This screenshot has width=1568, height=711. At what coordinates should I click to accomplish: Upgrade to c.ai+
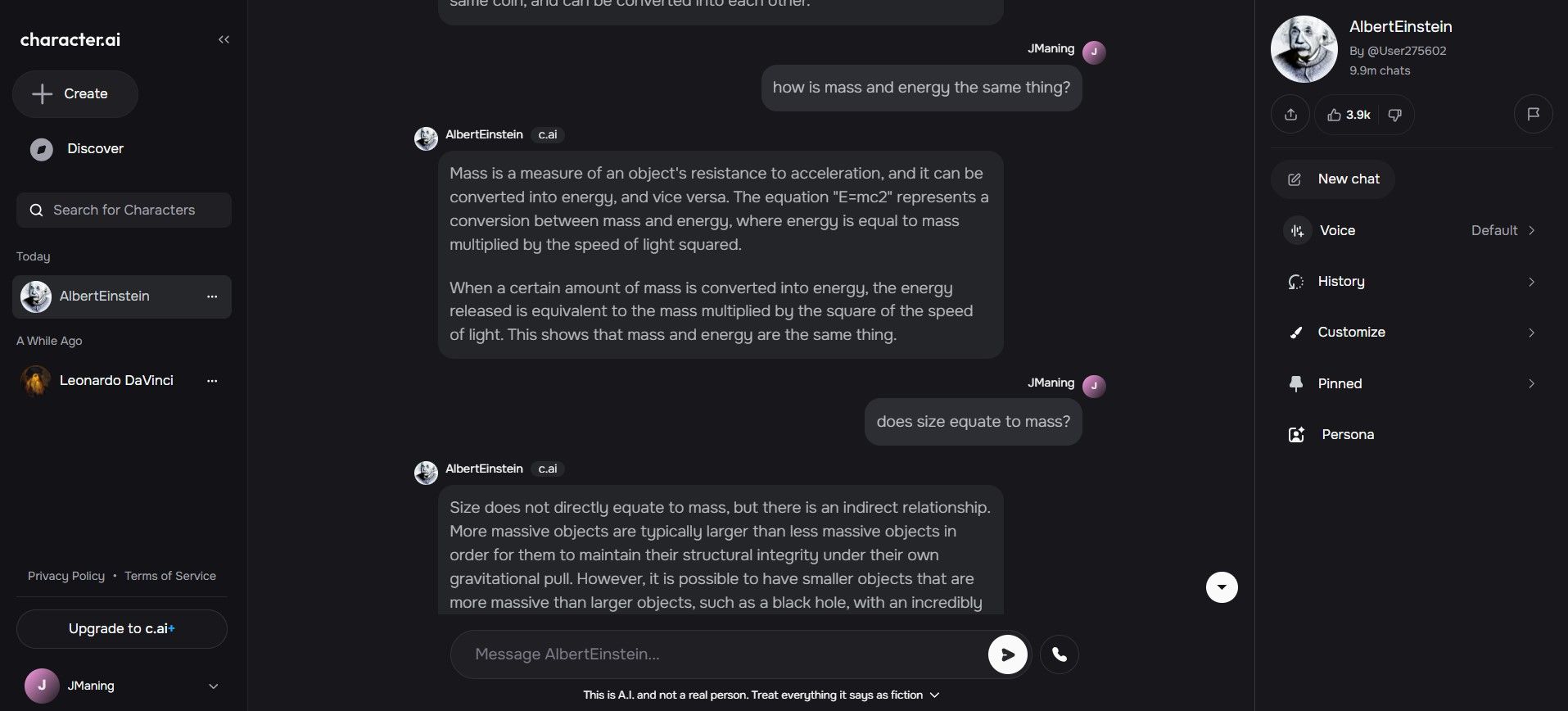(121, 628)
